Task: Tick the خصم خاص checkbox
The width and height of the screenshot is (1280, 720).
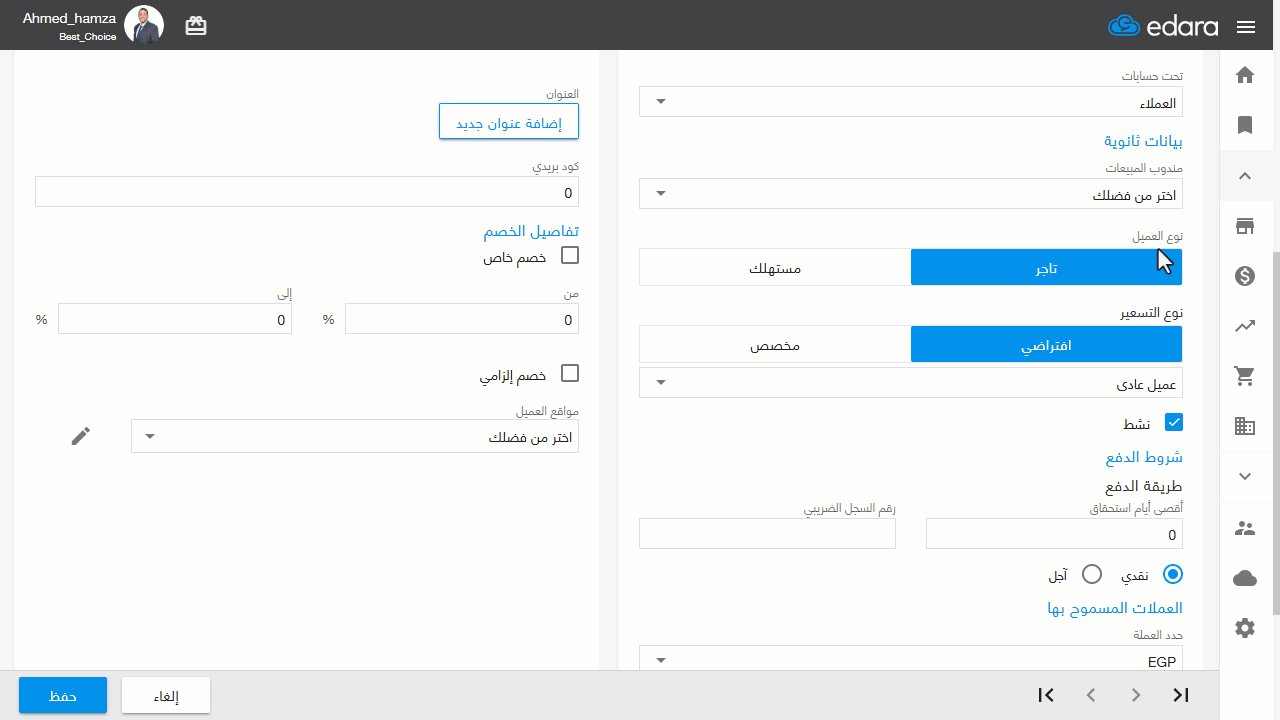Action: point(570,256)
